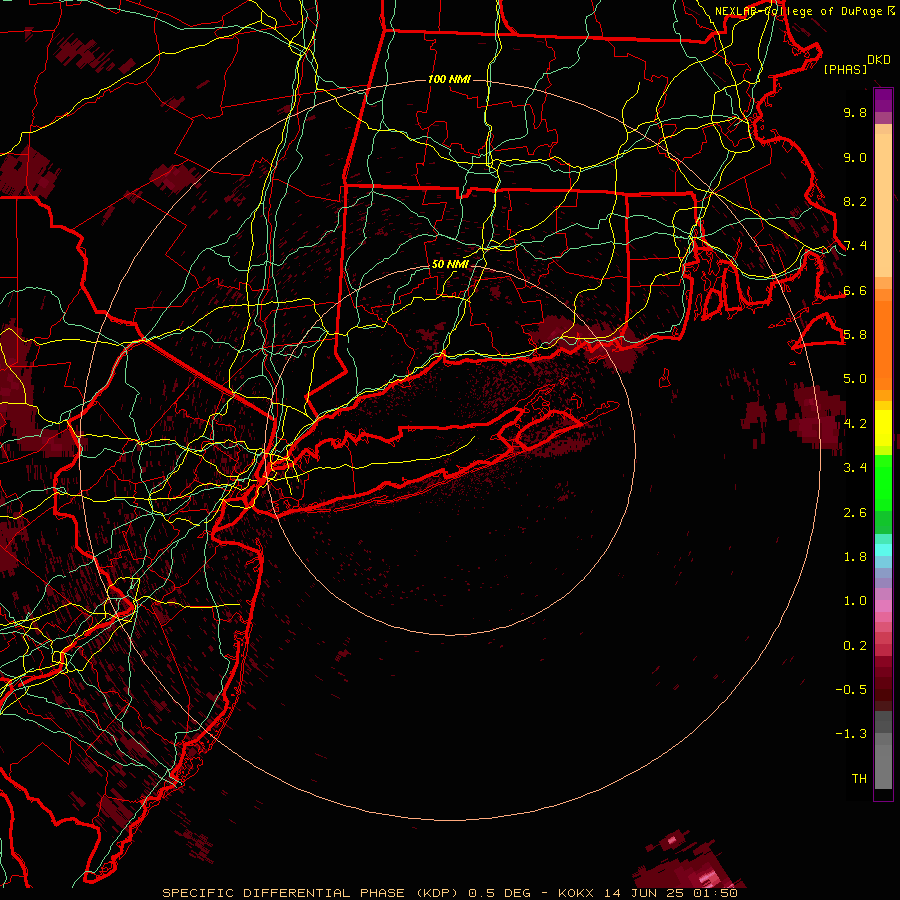The height and width of the screenshot is (900, 900).
Task: Click the 2.6 value on the scale
Action: point(855,513)
